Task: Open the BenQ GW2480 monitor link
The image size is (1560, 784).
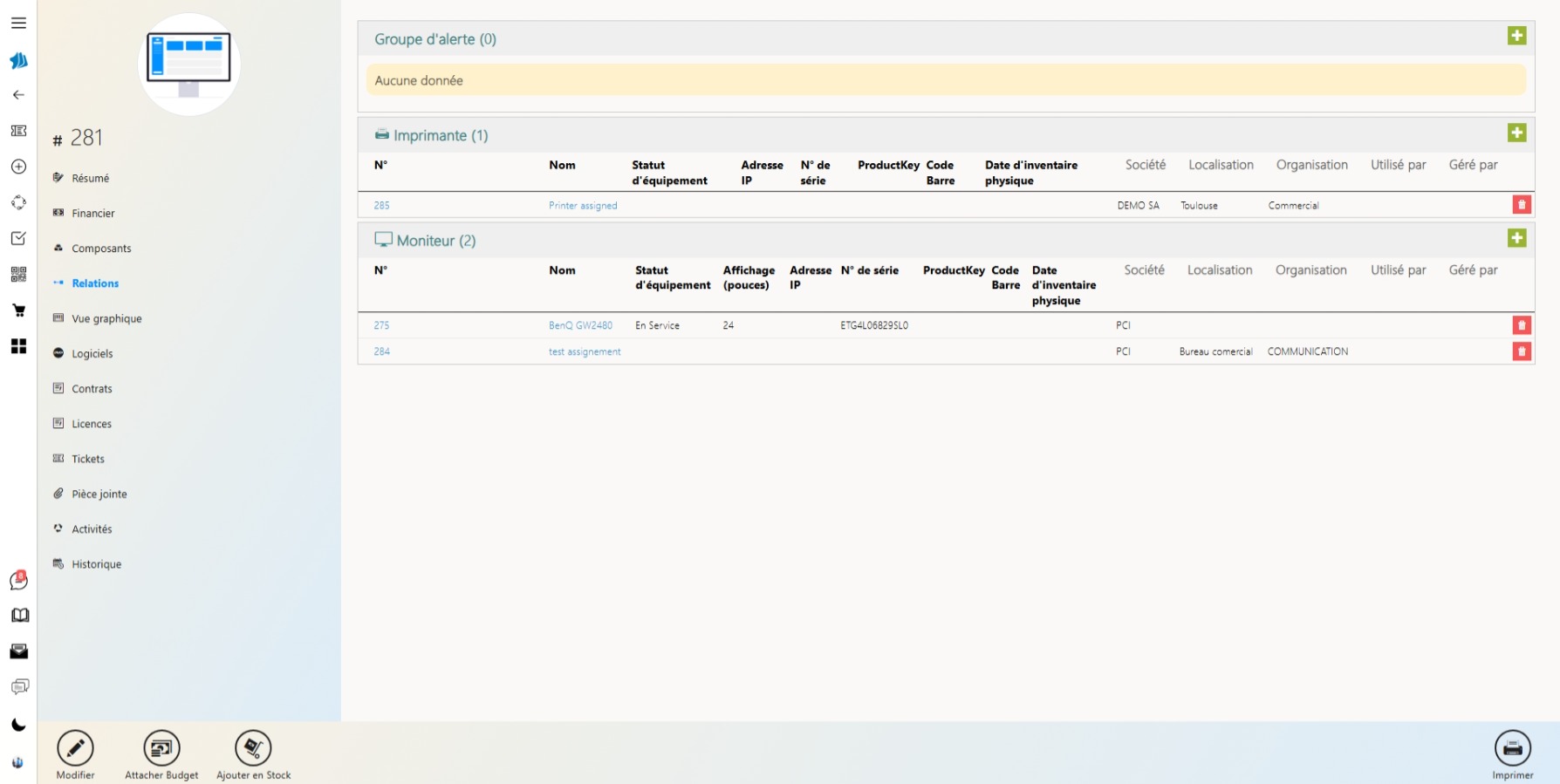Action: point(580,325)
